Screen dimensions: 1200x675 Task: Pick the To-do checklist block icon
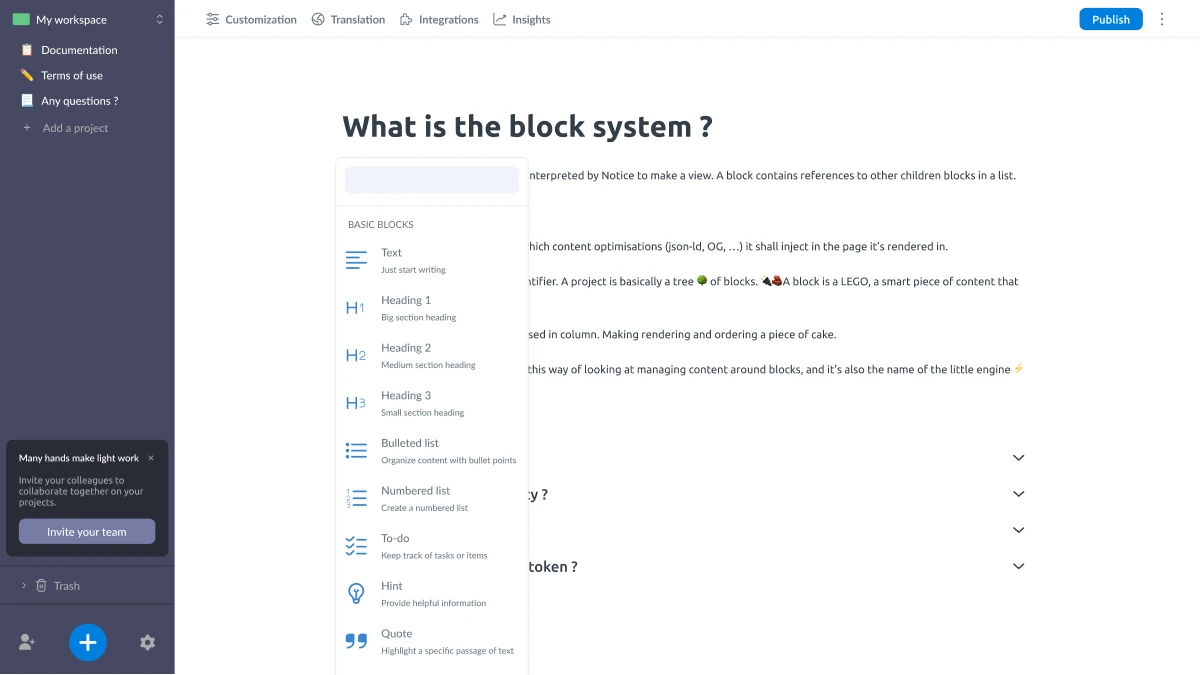point(356,546)
